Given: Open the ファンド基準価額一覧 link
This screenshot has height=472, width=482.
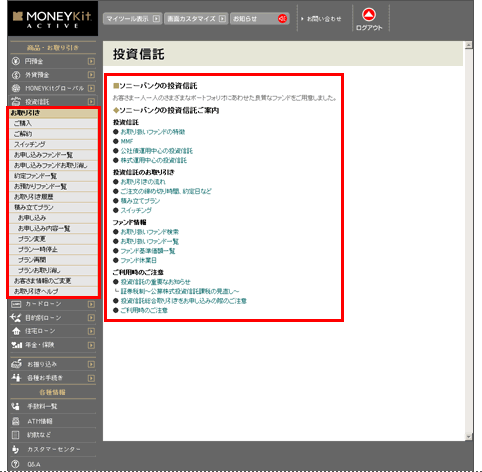Looking at the screenshot, I should (x=148, y=251).
